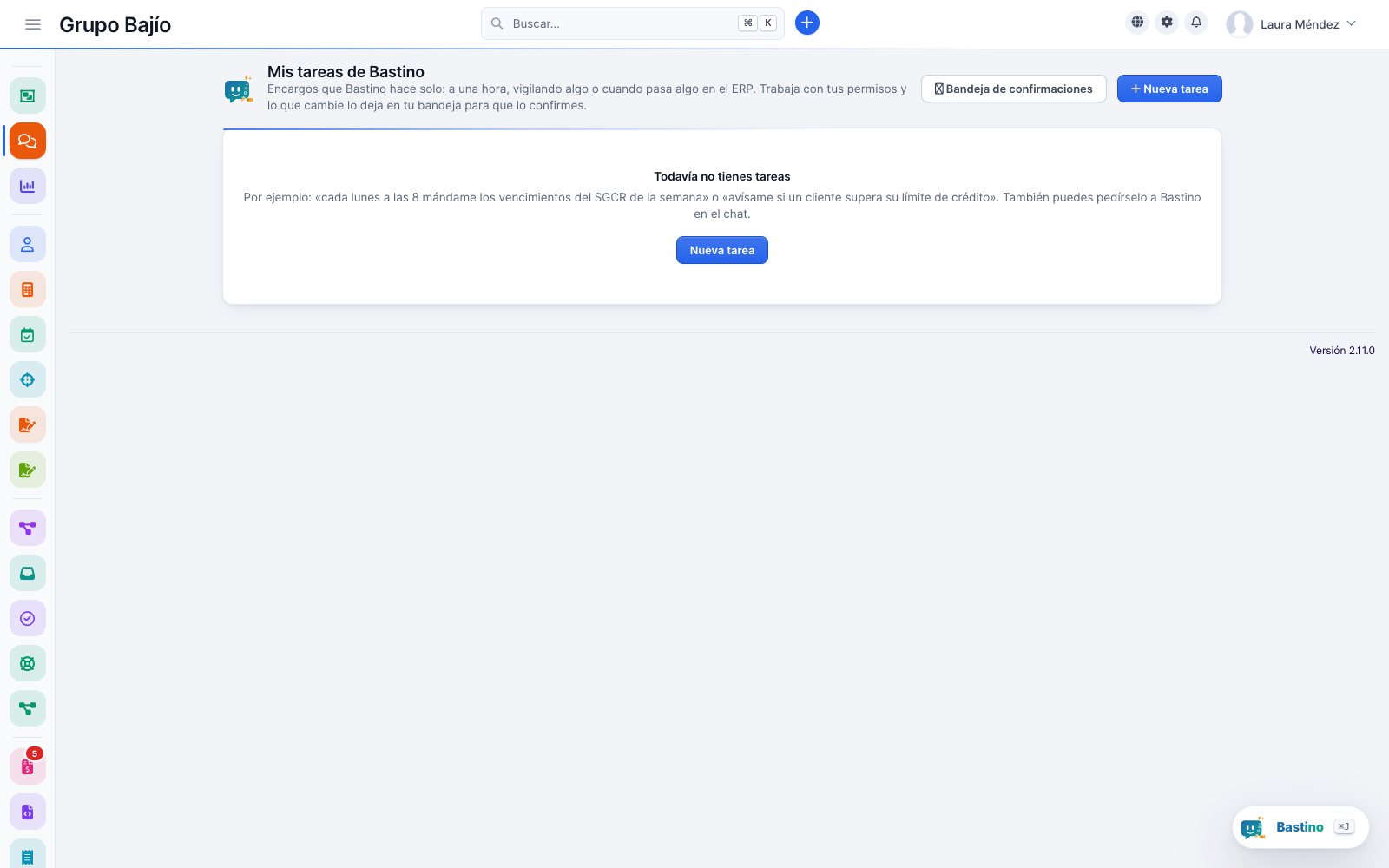Screen dimensions: 1389x868
Task: Click the top-right + Nueva tarea button
Action: tap(1169, 89)
